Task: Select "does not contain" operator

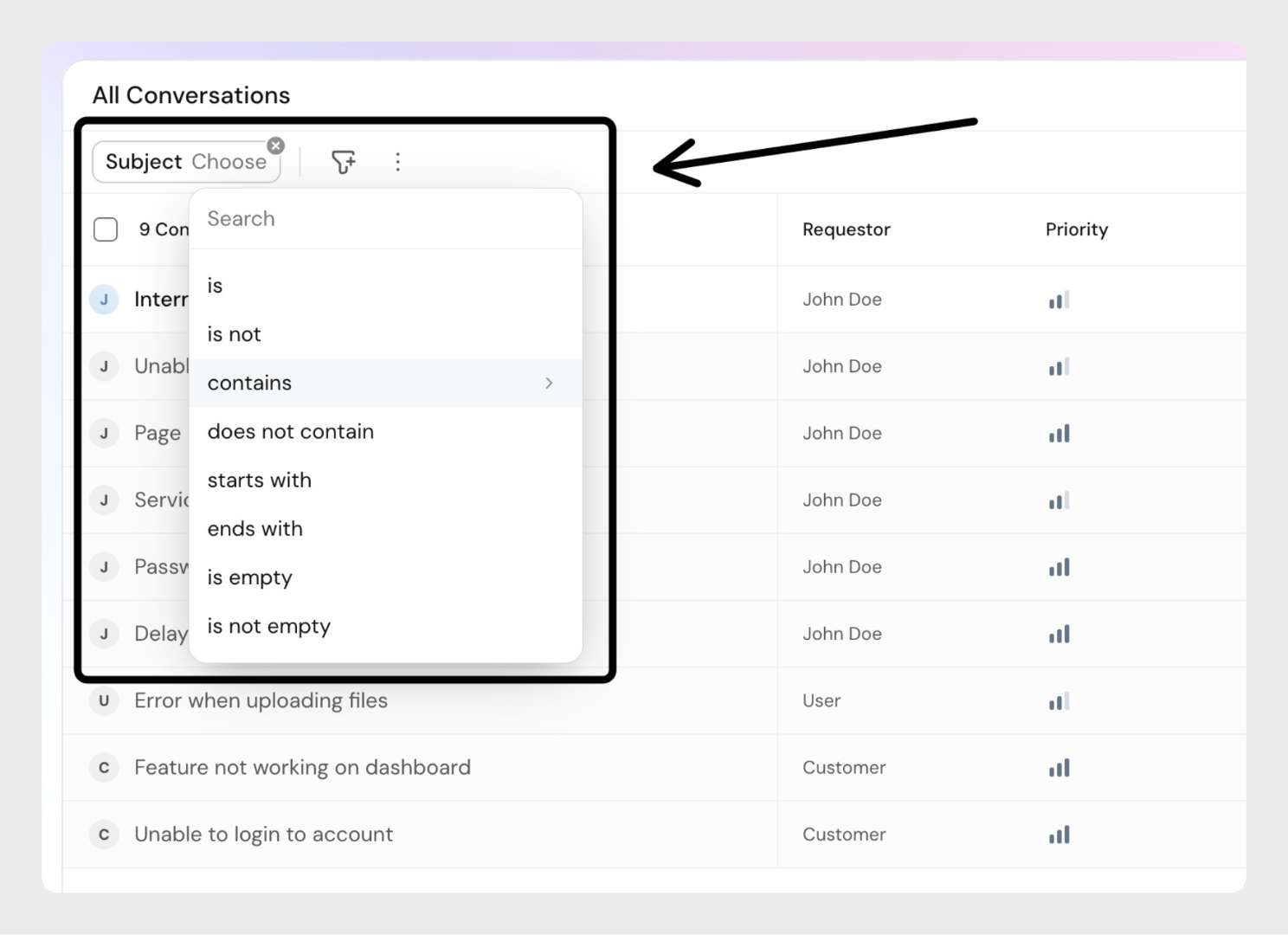Action: point(291,431)
